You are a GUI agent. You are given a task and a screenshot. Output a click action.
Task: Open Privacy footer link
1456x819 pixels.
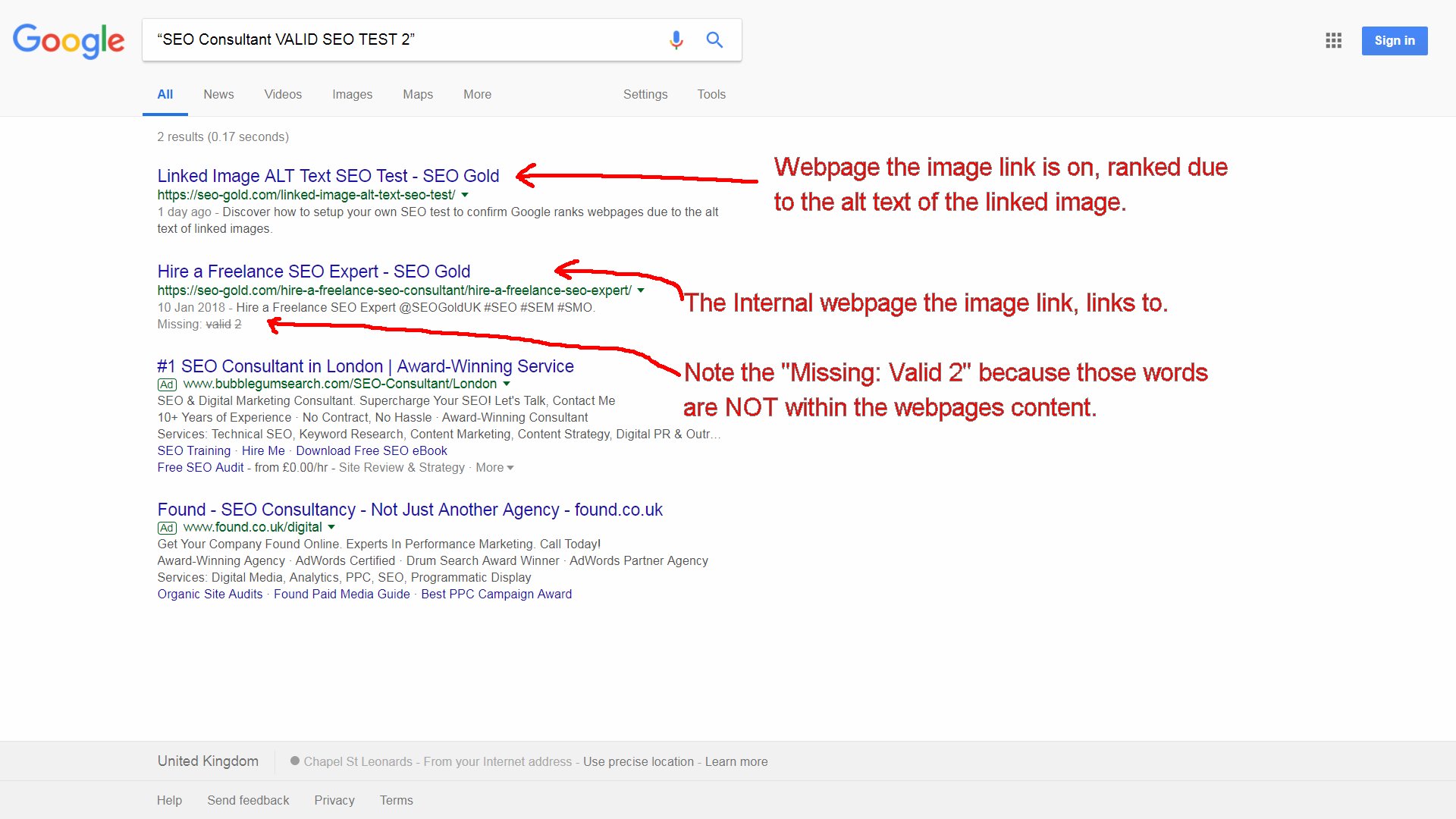334,800
